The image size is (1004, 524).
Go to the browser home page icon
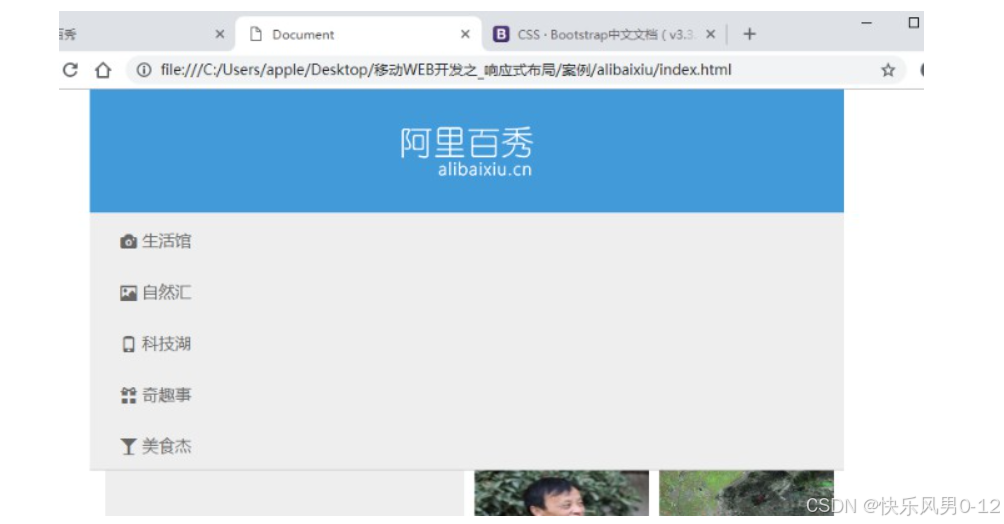pyautogui.click(x=103, y=70)
